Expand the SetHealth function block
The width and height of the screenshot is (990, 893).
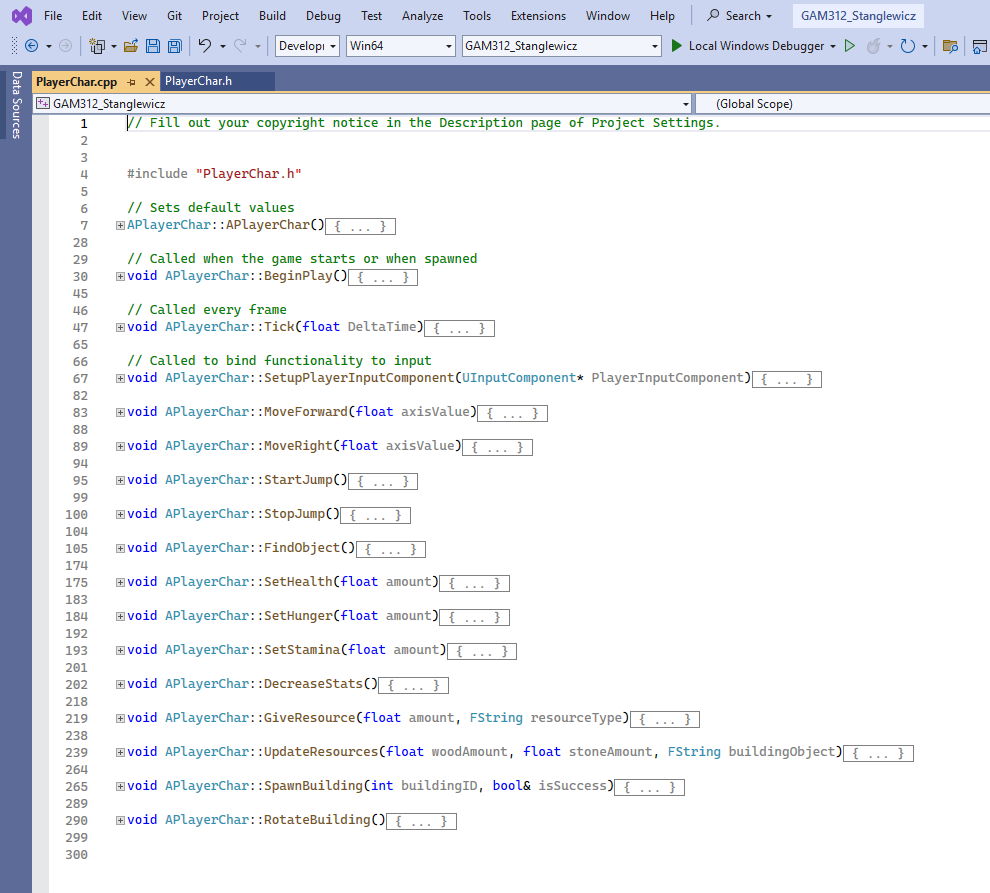(x=120, y=583)
